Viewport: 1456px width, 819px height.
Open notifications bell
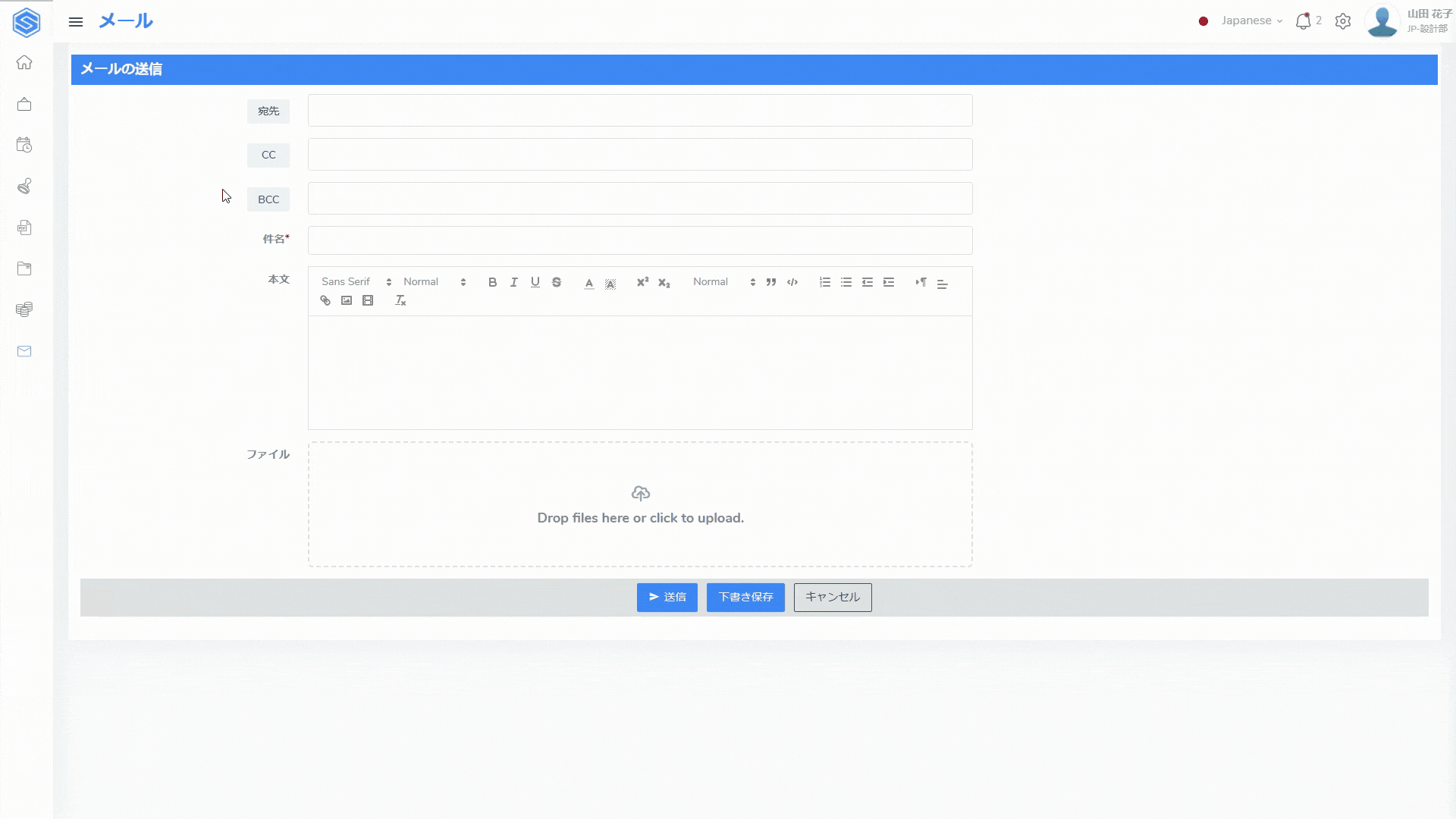1303,21
